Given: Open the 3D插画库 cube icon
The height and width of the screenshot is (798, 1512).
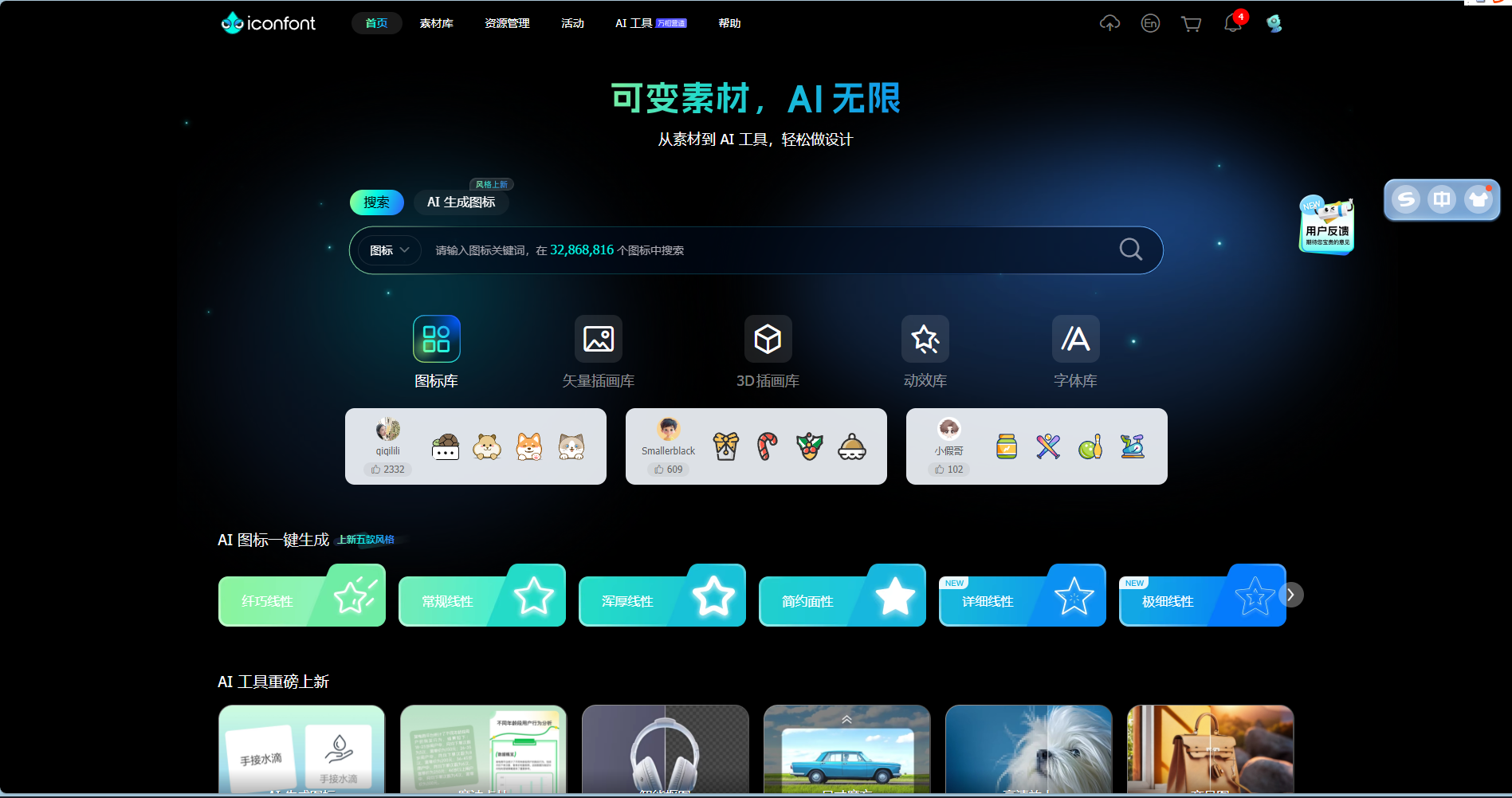Looking at the screenshot, I should click(768, 338).
